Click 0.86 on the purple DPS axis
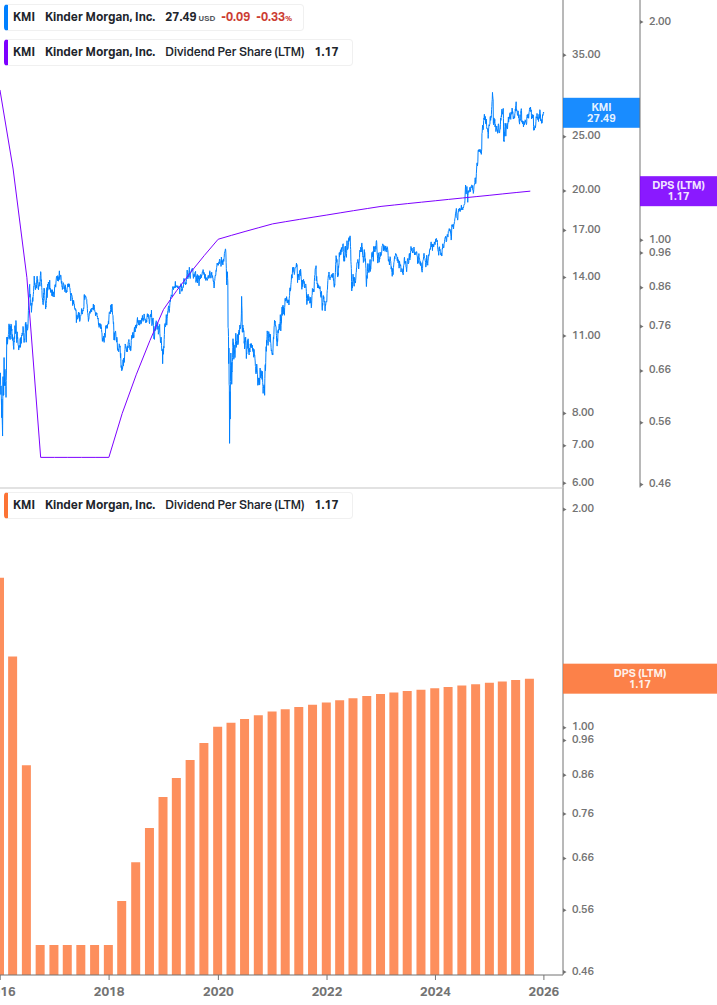 (660, 287)
